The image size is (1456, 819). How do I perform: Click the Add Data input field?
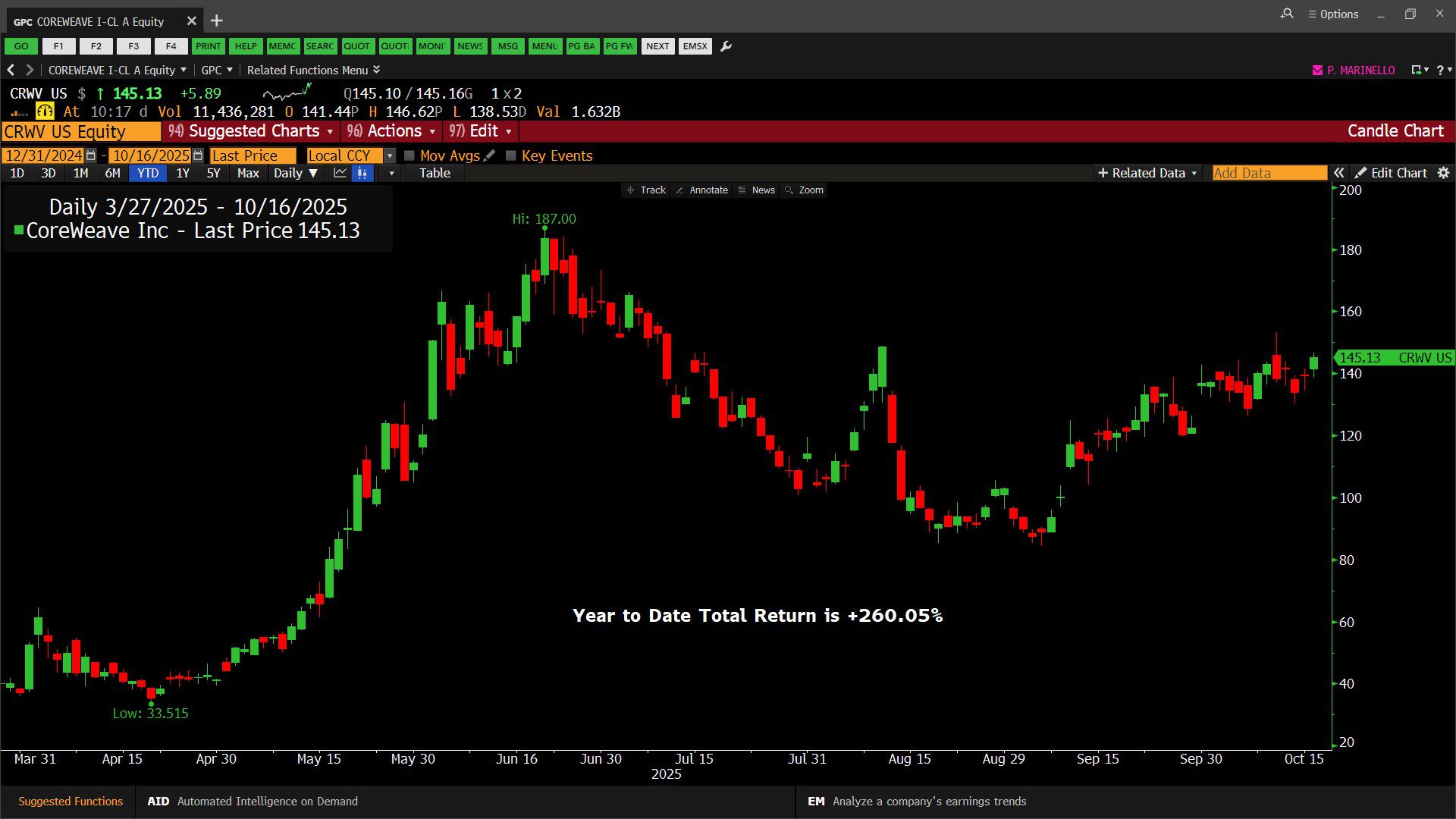1269,173
